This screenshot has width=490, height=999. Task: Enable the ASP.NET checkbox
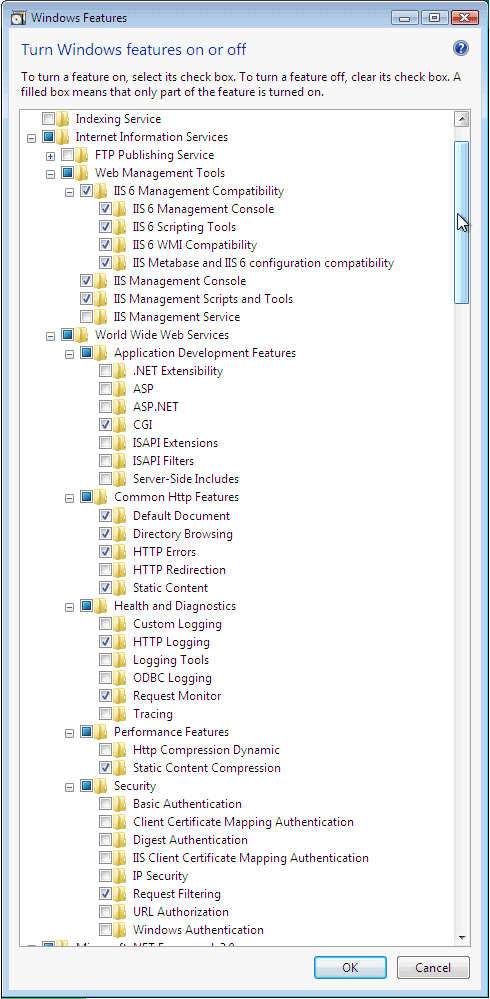pos(105,406)
